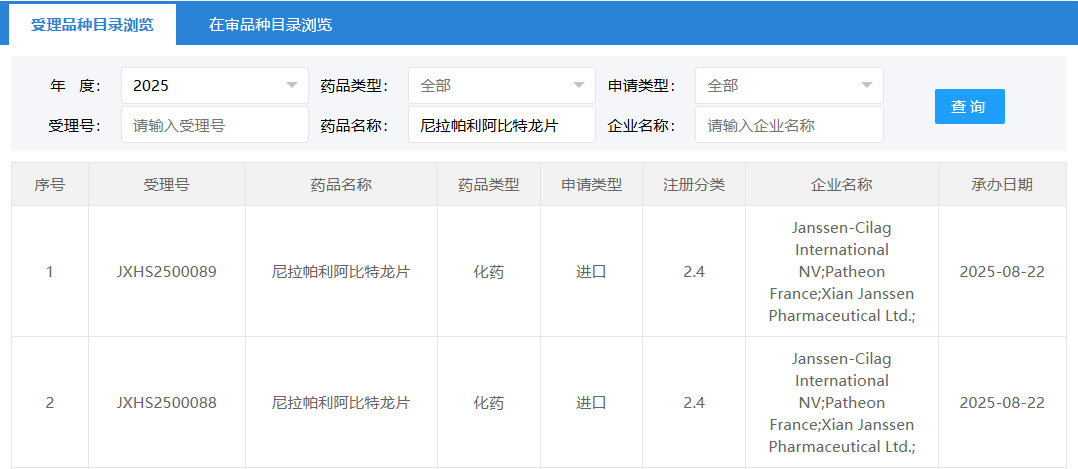Select the 受理品种目录浏览 tab
The height and width of the screenshot is (469, 1078).
[92, 25]
